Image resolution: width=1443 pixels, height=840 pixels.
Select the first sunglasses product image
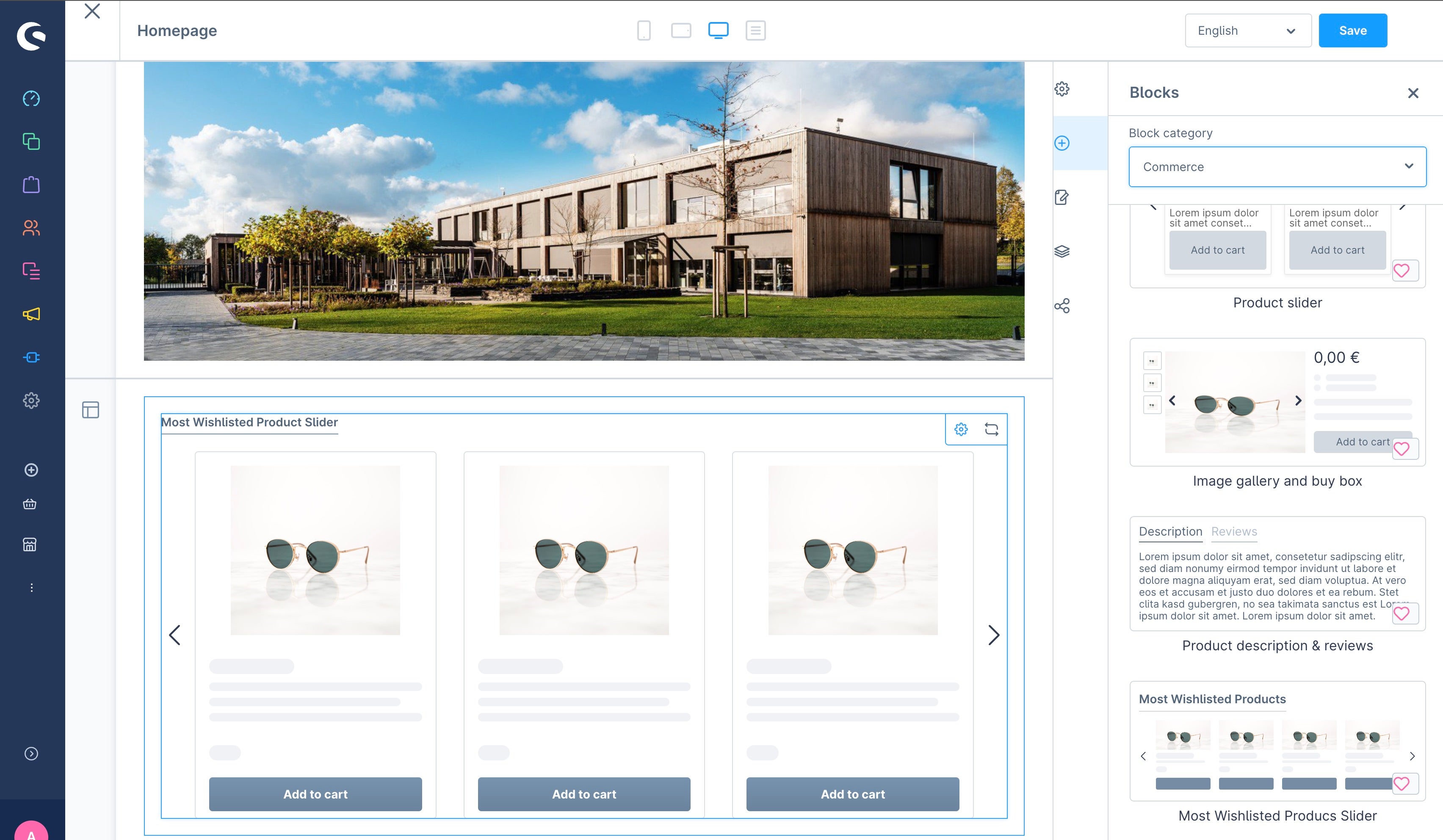[315, 550]
